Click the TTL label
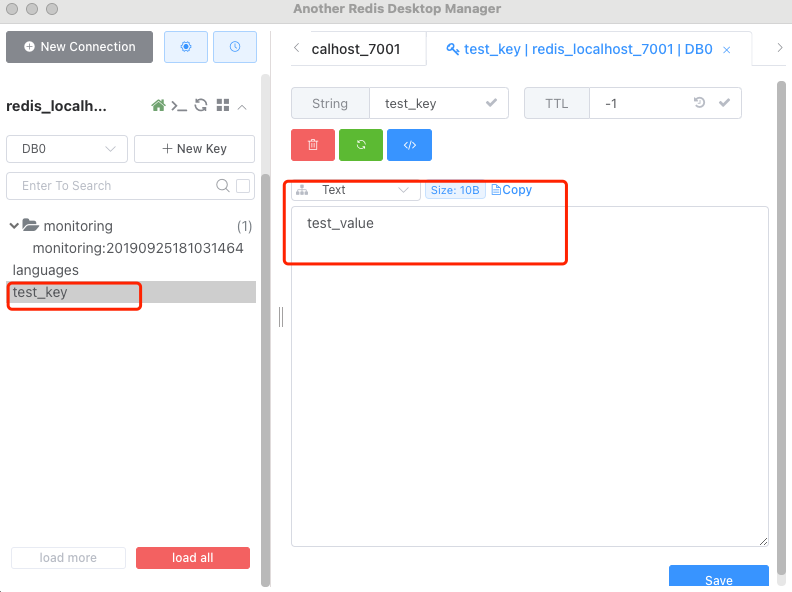This screenshot has width=792, height=592. tap(557, 104)
